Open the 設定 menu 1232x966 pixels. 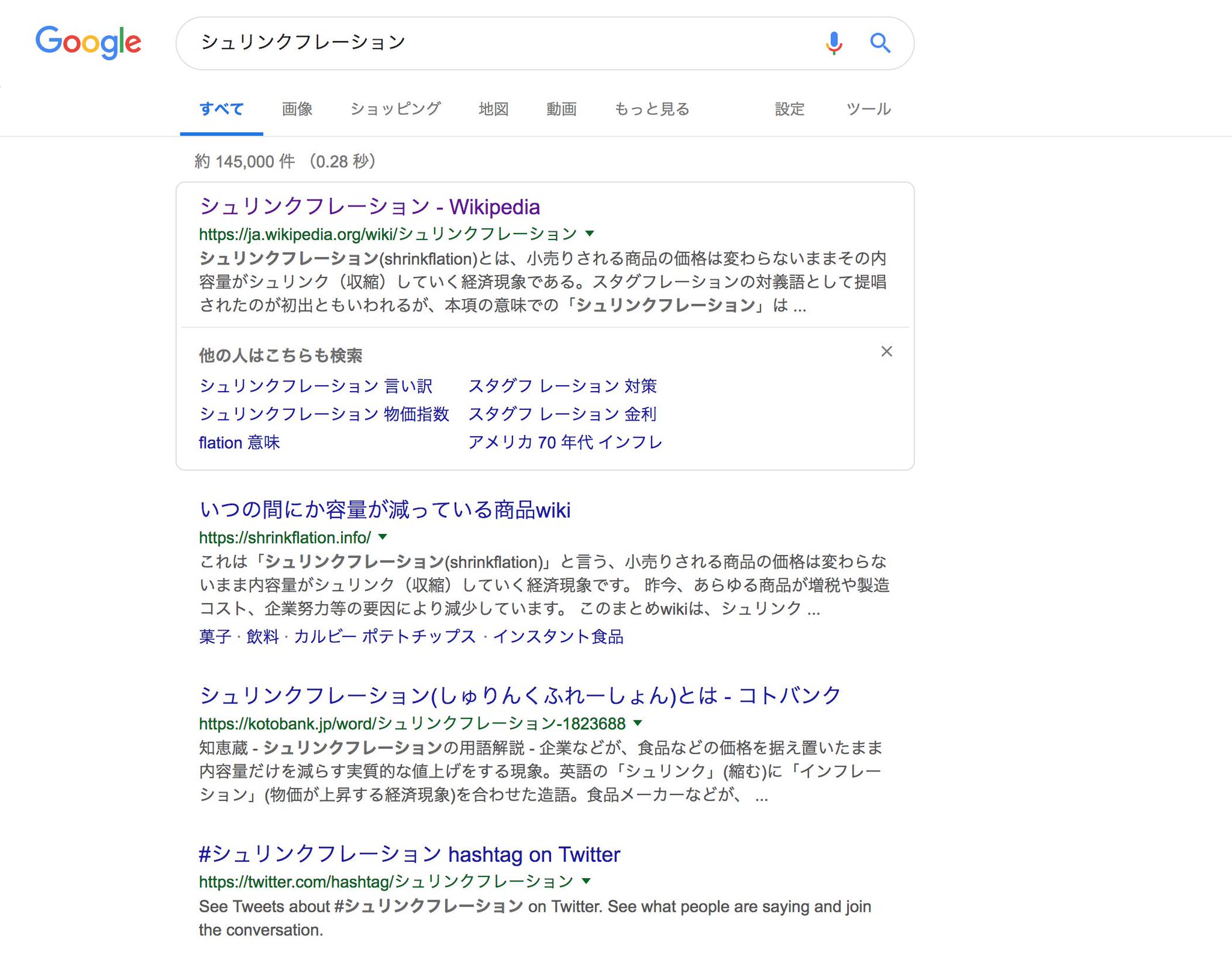pos(789,109)
